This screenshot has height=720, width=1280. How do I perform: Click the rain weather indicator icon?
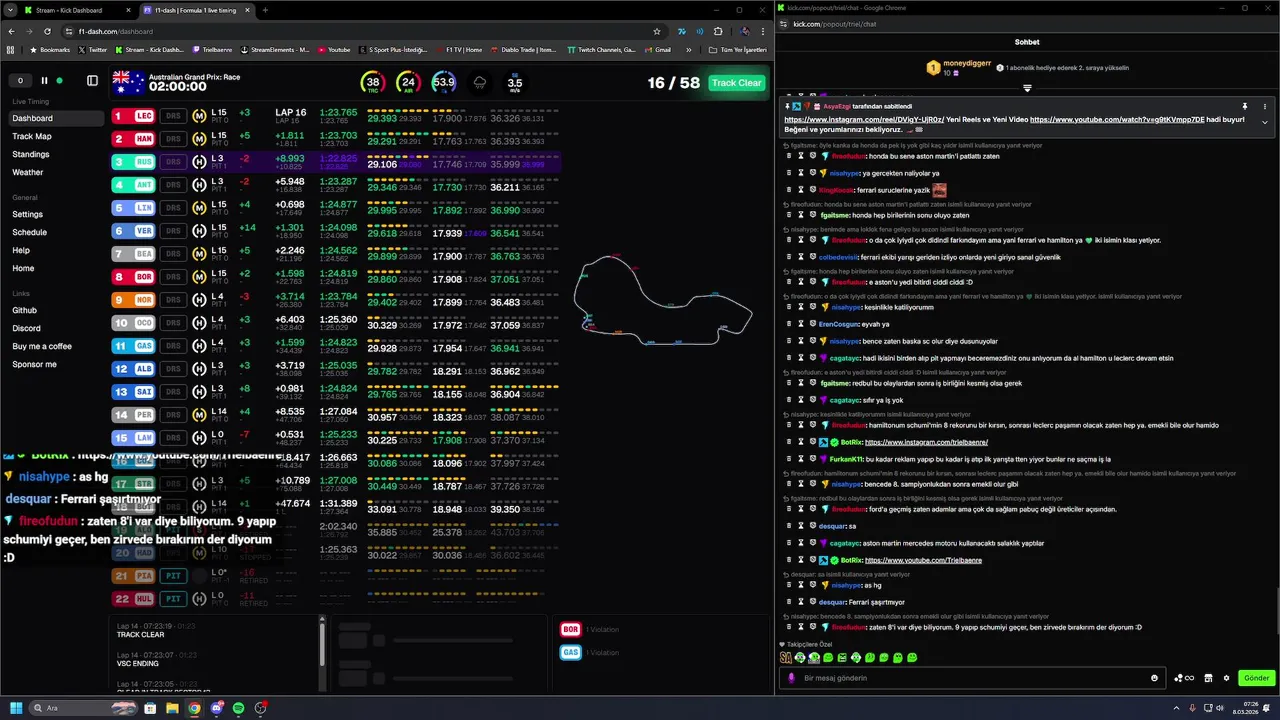point(480,83)
